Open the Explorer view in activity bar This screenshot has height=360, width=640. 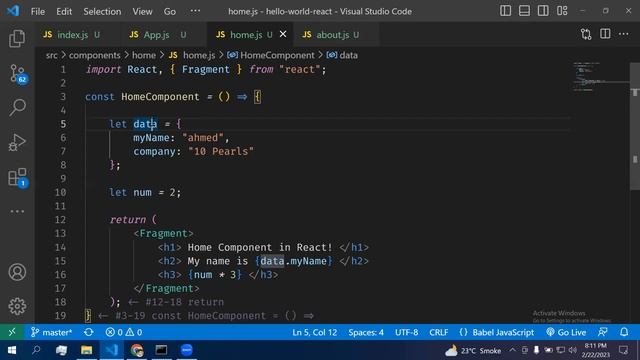(x=17, y=38)
